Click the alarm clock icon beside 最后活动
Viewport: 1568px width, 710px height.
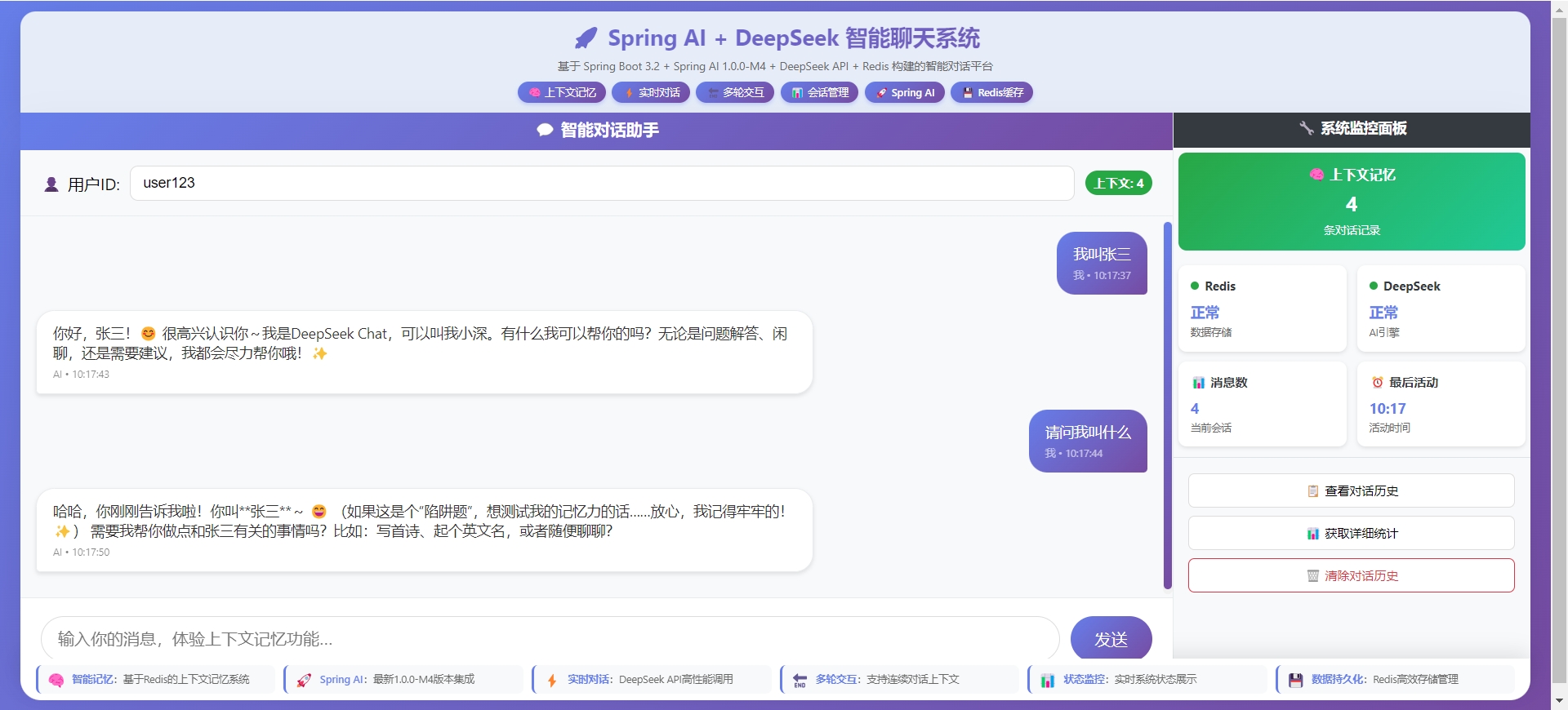pyautogui.click(x=1378, y=383)
